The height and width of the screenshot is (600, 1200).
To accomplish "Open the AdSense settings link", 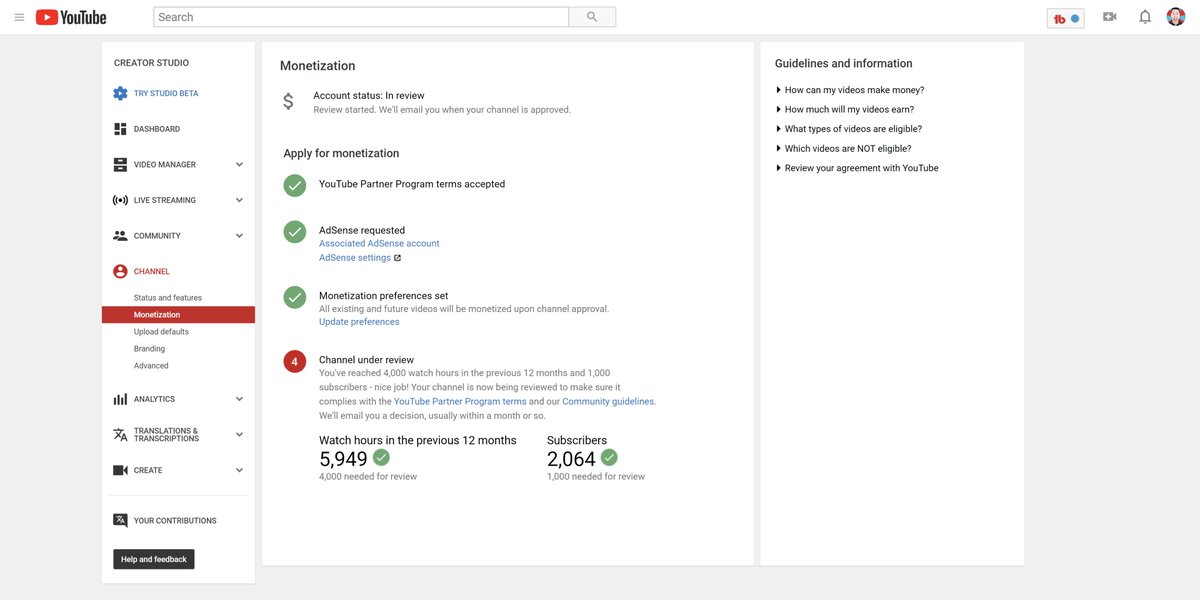I will click(355, 258).
